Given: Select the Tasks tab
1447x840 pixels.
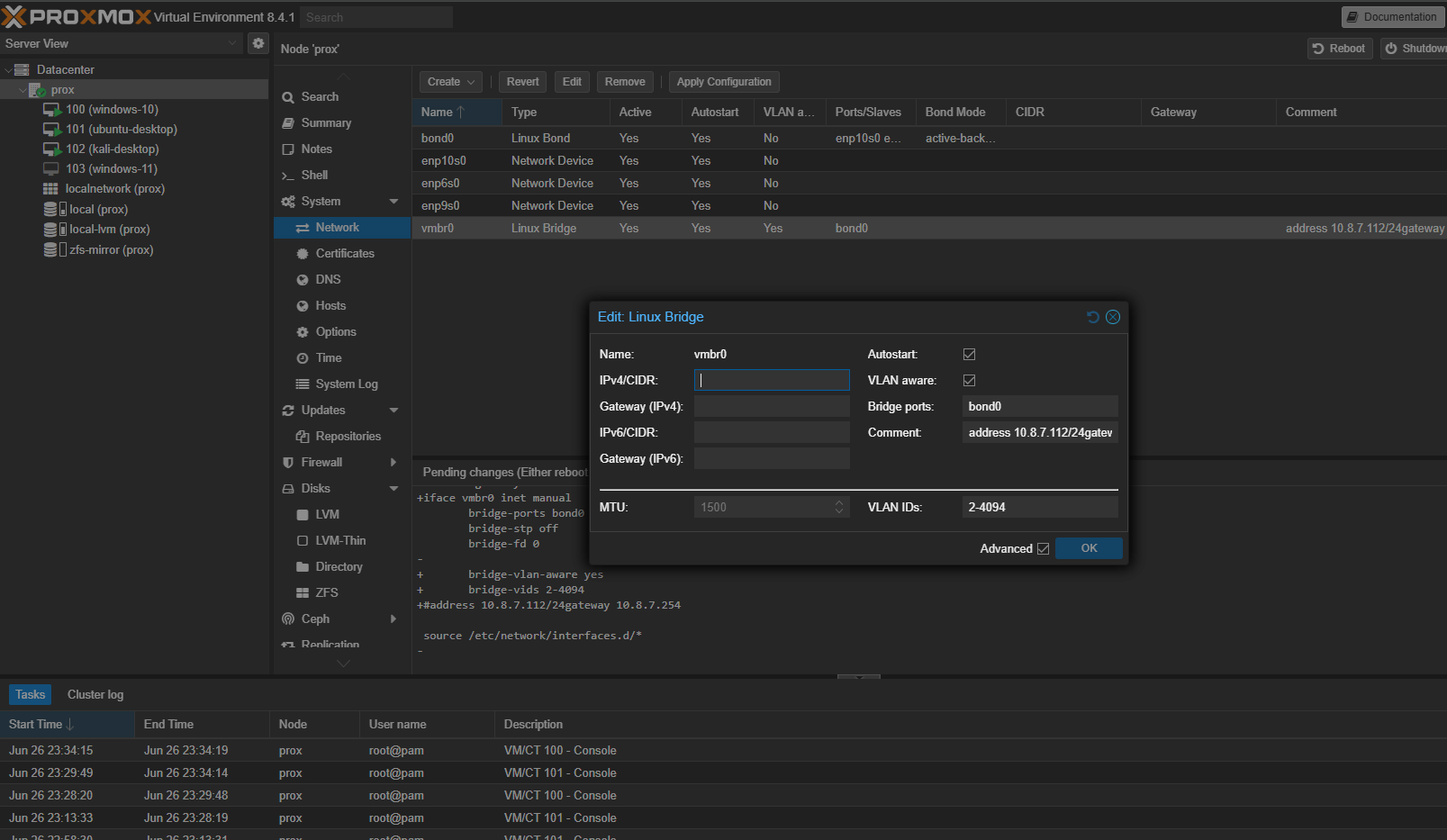Looking at the screenshot, I should 30,694.
